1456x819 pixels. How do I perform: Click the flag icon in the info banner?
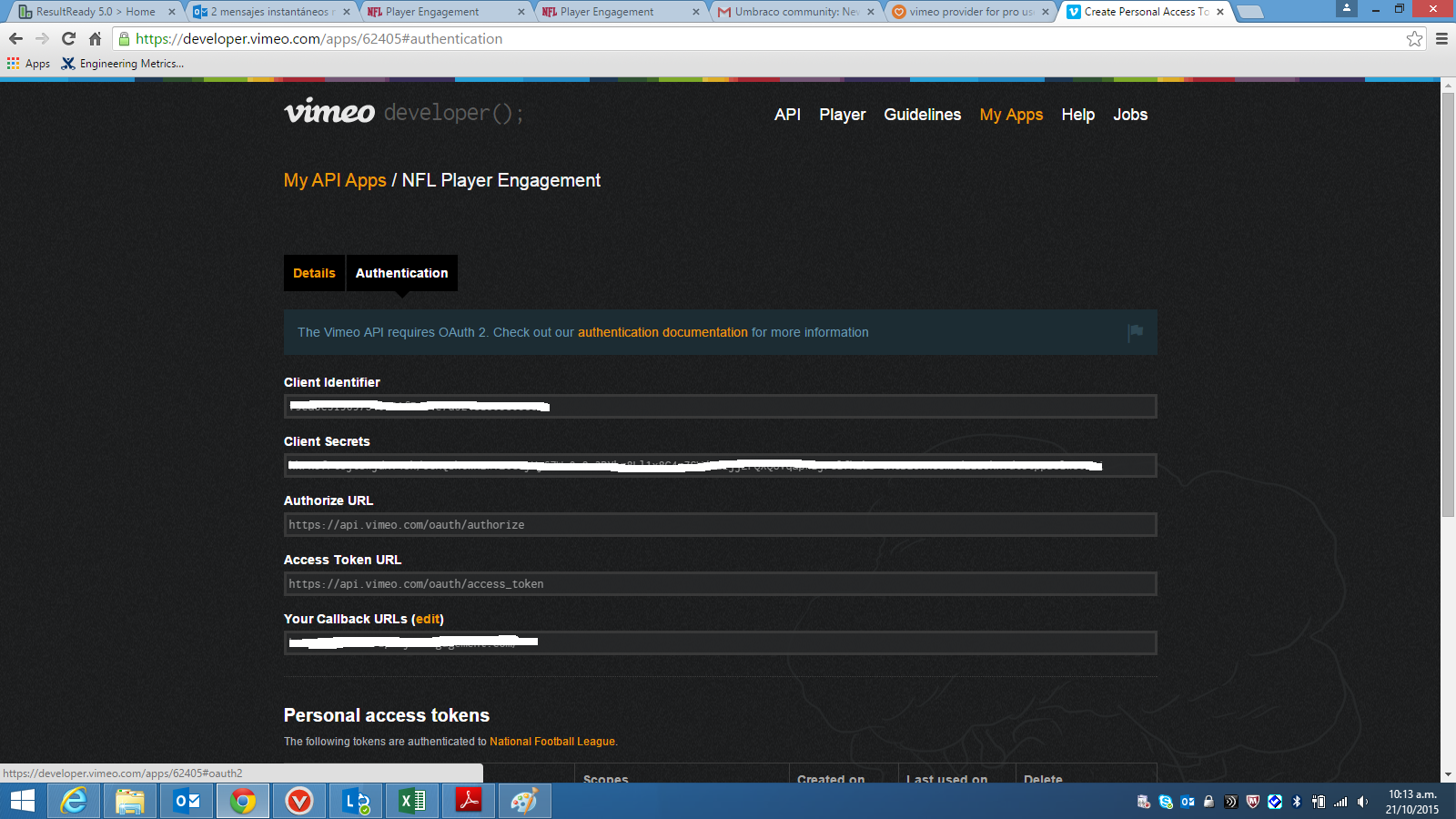pos(1136,332)
